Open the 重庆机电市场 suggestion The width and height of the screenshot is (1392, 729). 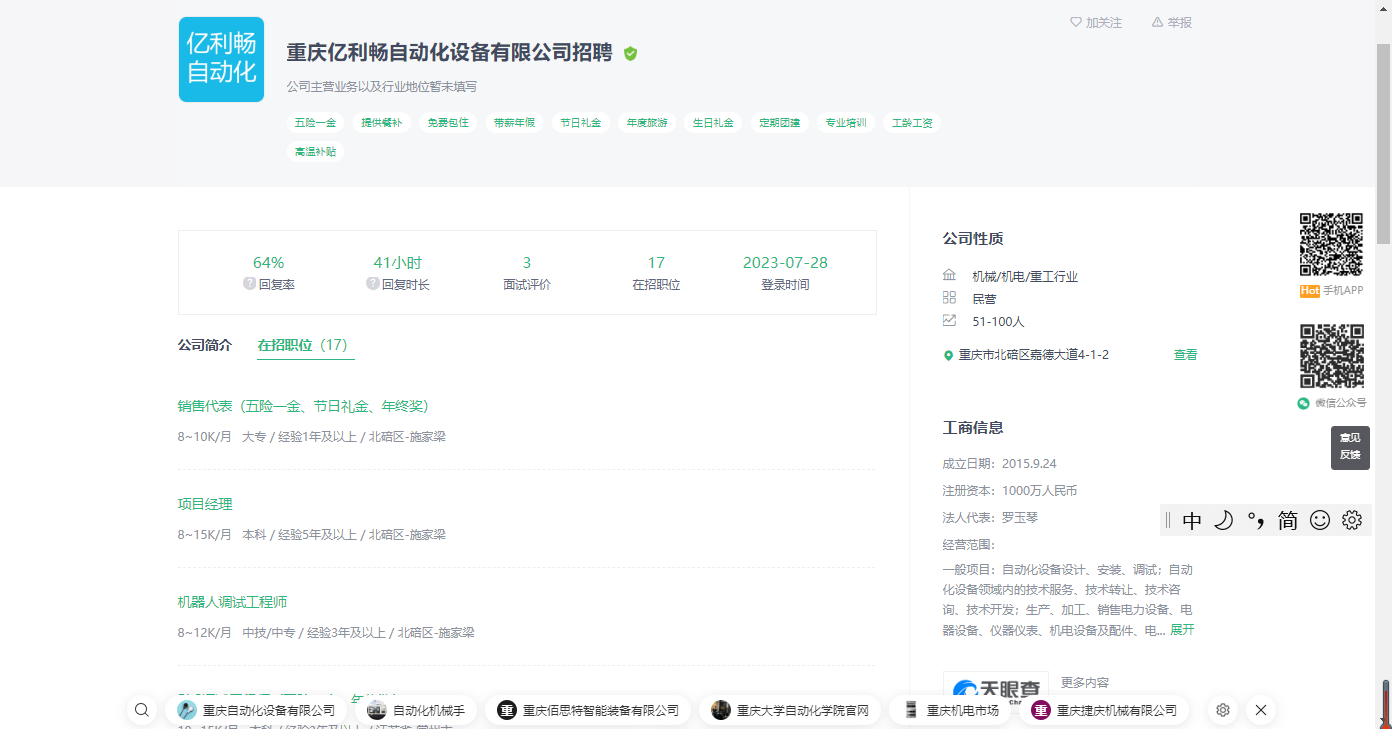point(950,710)
